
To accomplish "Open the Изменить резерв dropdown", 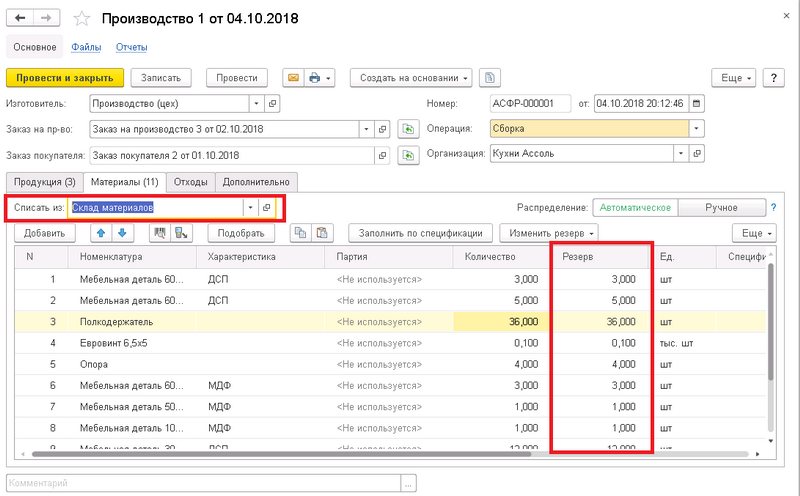I will coord(549,233).
